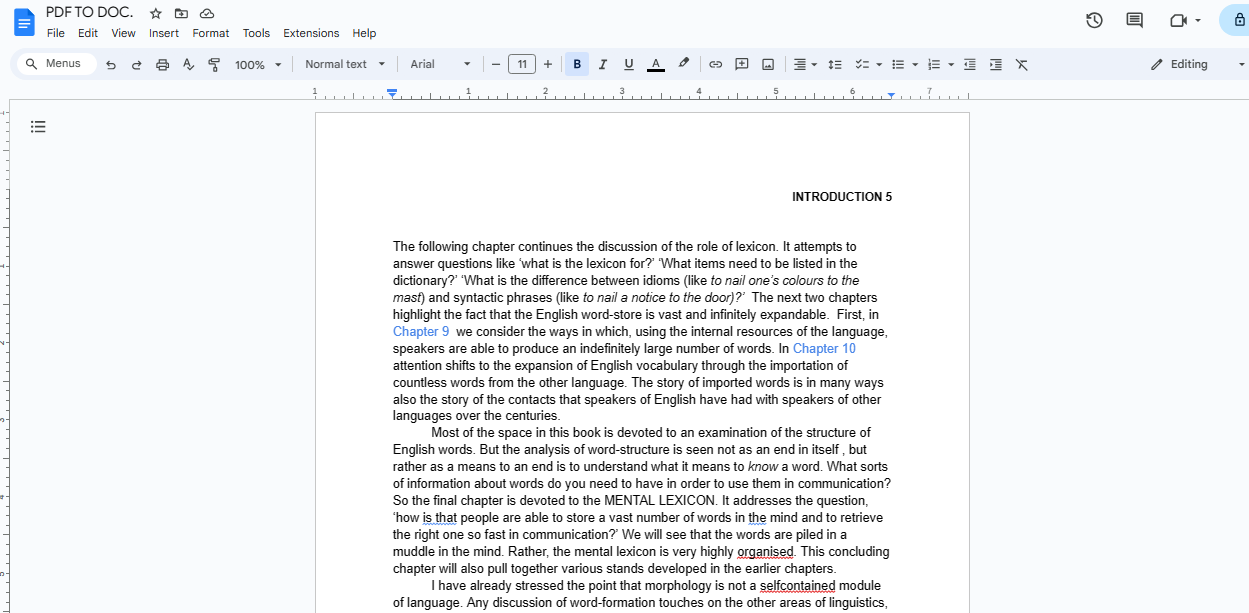The width and height of the screenshot is (1249, 613).
Task: Decrease font size with minus button
Action: (x=495, y=64)
